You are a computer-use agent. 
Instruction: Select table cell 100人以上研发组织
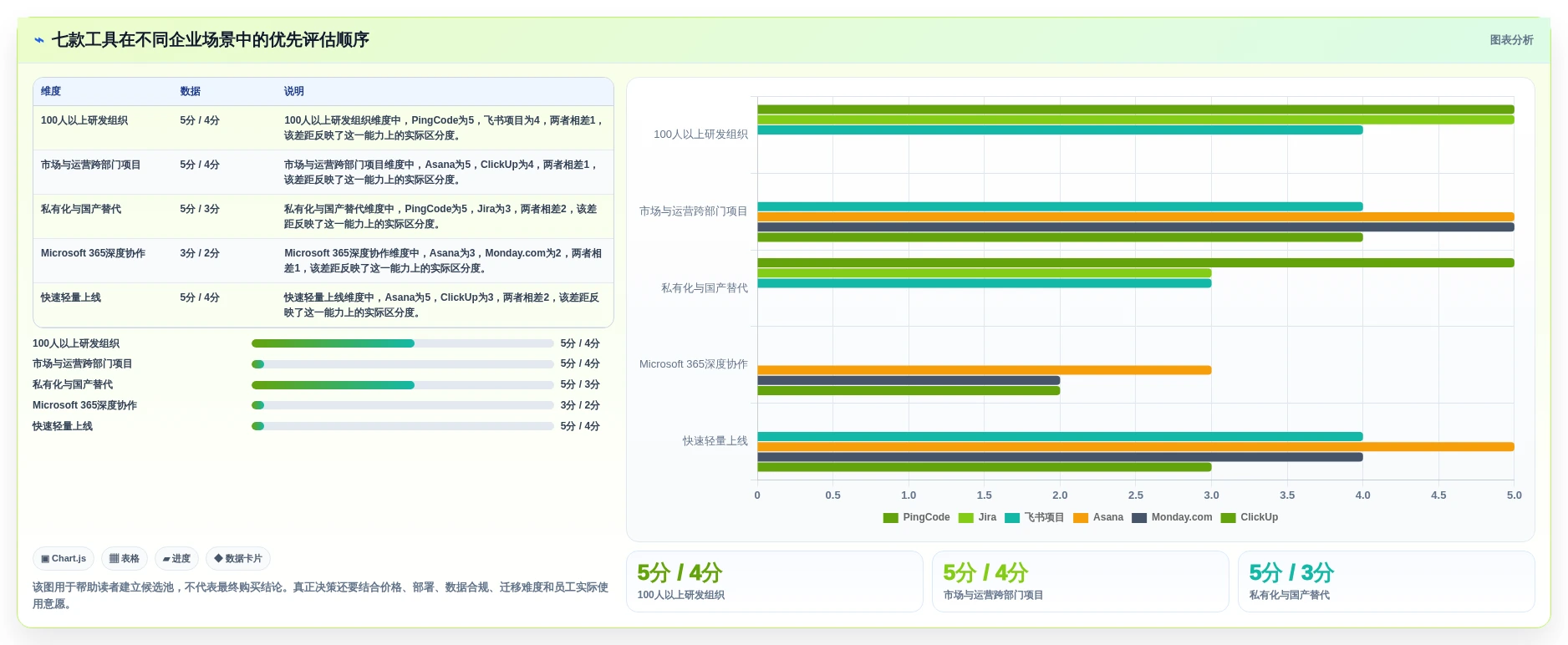(x=84, y=121)
